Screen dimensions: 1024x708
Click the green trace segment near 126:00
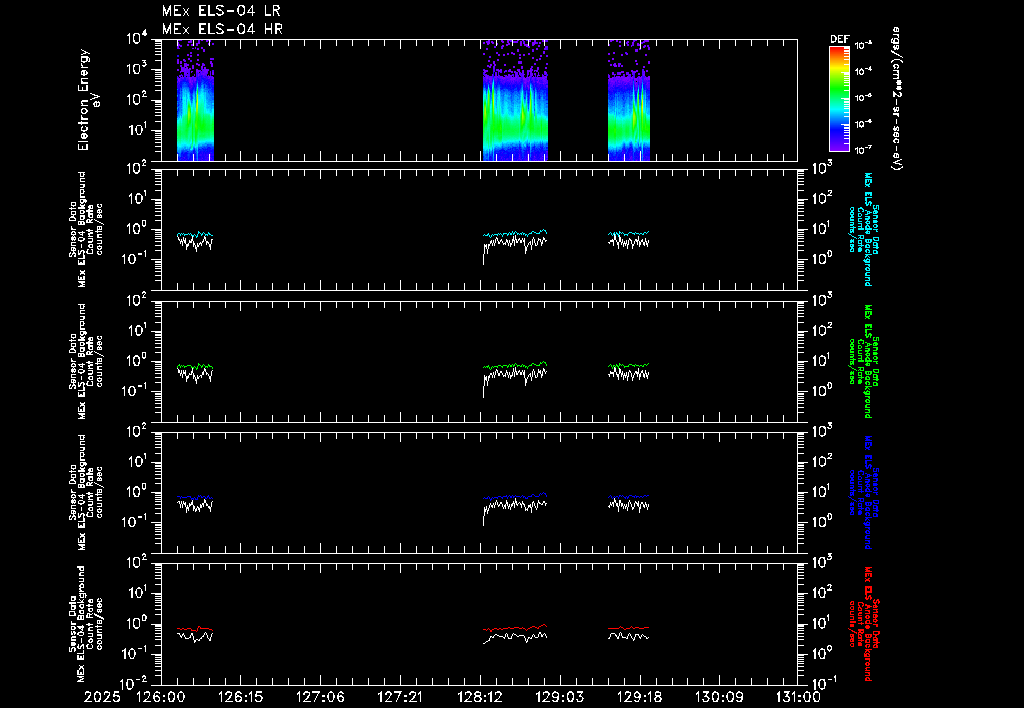coord(195,366)
